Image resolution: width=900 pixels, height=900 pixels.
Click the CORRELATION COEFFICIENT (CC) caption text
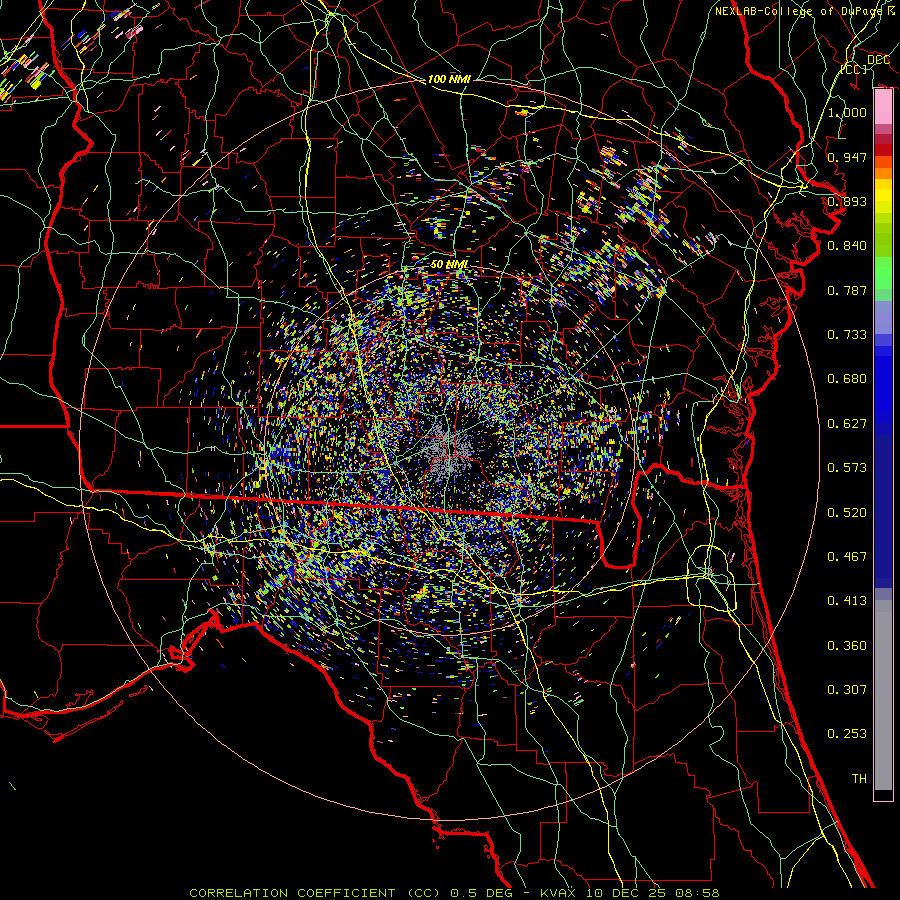[x=315, y=893]
